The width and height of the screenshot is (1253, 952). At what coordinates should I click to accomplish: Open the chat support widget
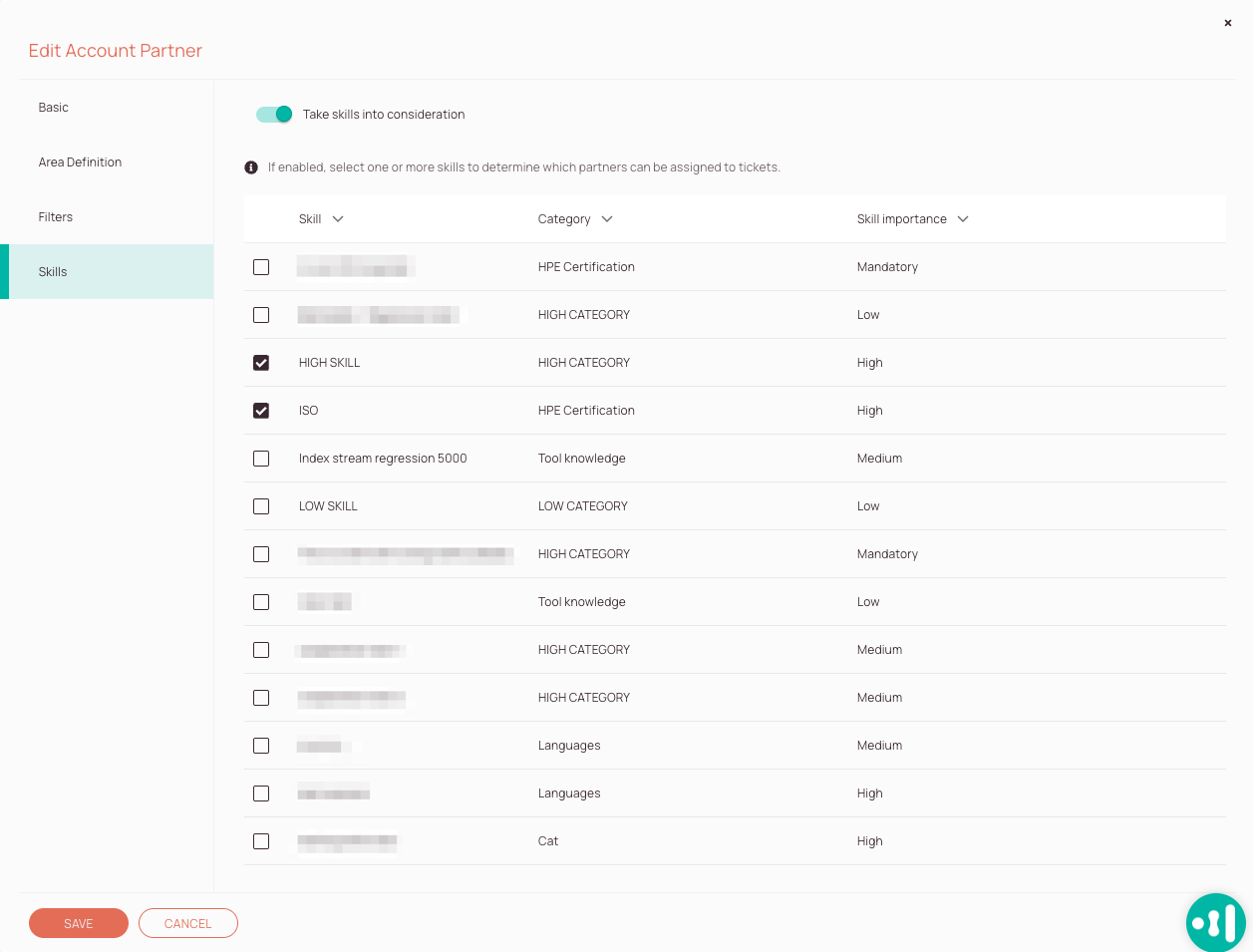point(1215,922)
